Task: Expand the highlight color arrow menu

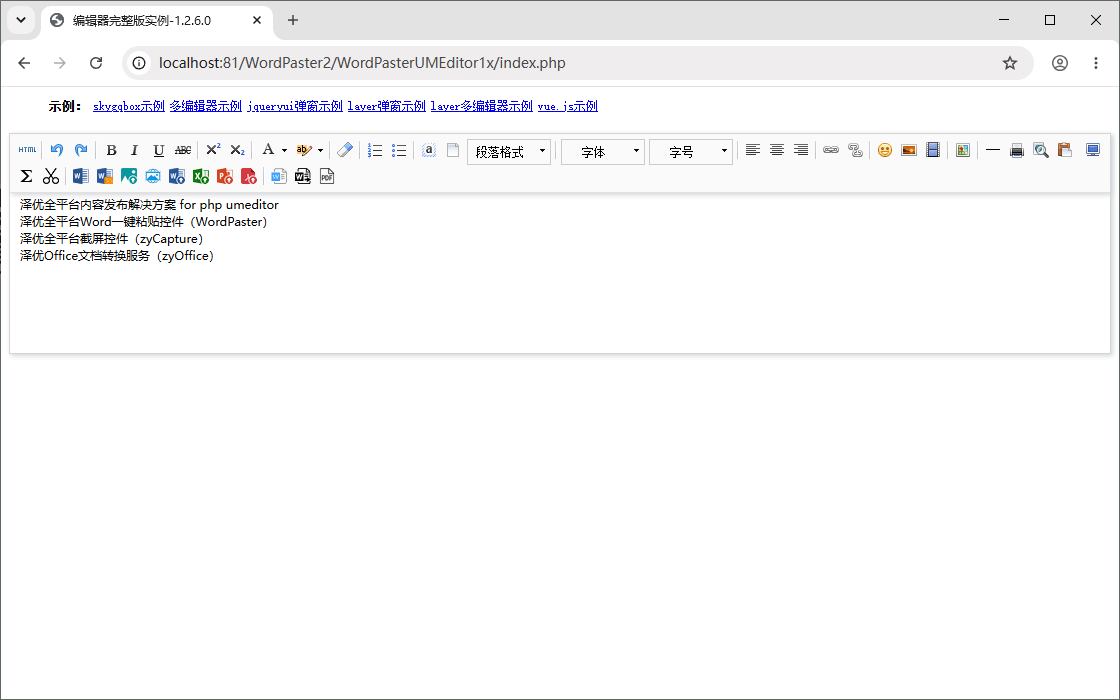Action: [320, 151]
